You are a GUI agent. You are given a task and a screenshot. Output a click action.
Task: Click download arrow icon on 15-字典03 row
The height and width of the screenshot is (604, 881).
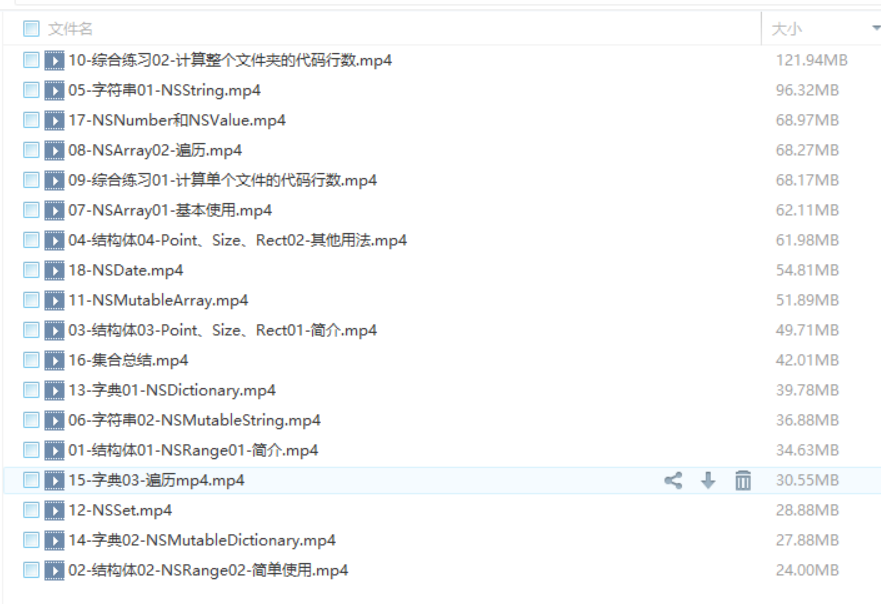click(708, 481)
